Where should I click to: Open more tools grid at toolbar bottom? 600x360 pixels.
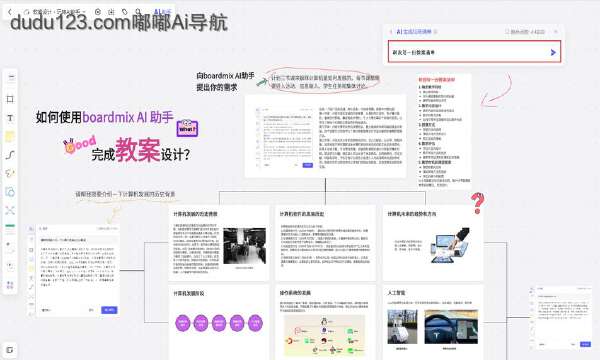[10, 285]
